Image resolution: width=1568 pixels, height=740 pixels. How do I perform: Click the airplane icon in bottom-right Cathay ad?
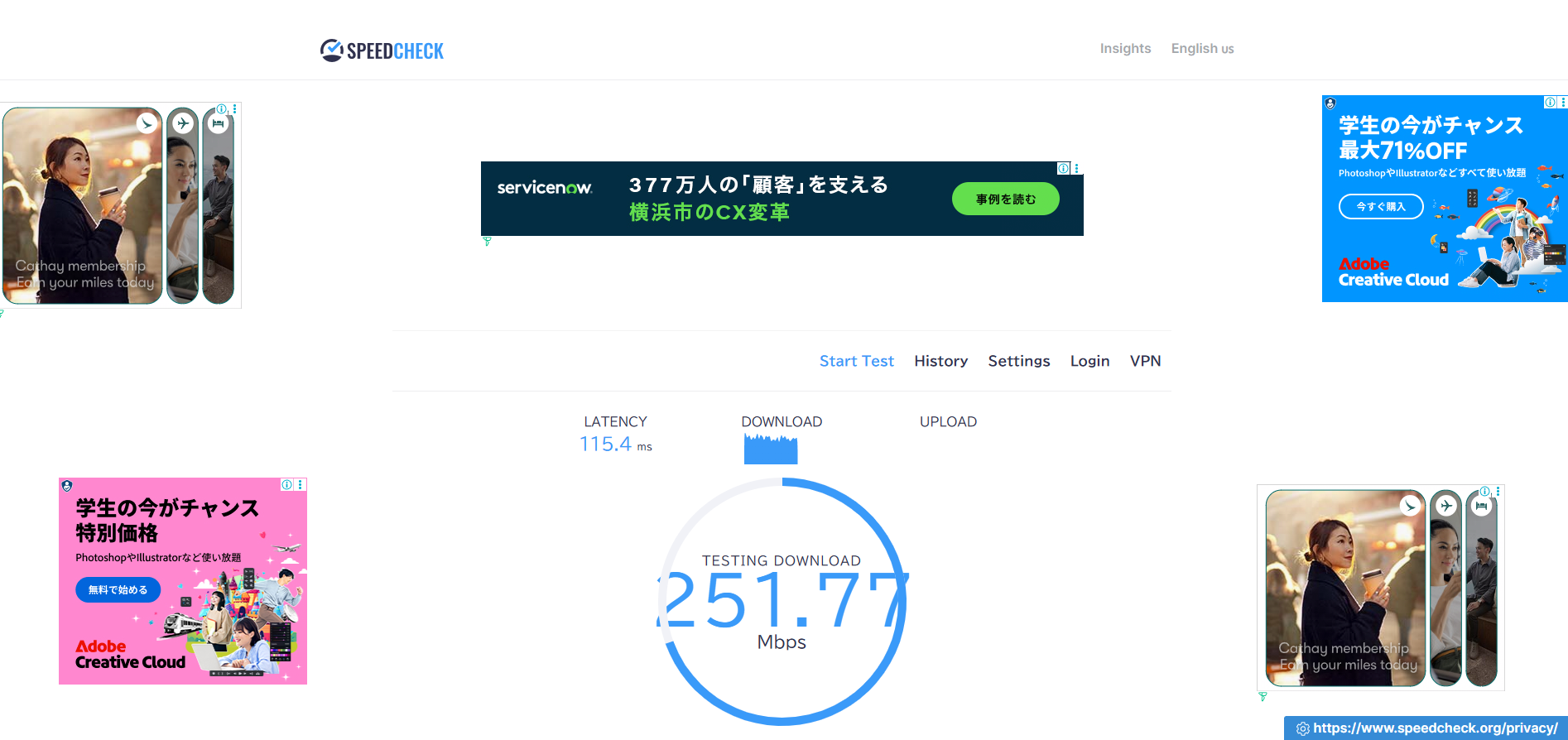tap(1446, 505)
